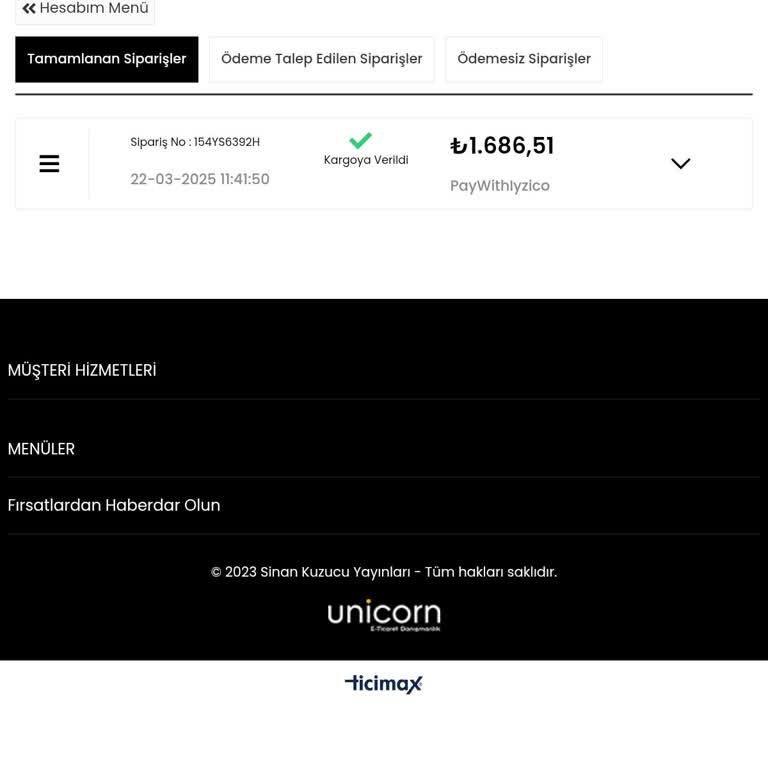Viewport: 768px width, 768px height.
Task: Open the unicorn E-Ticaret logo
Action: [384, 615]
